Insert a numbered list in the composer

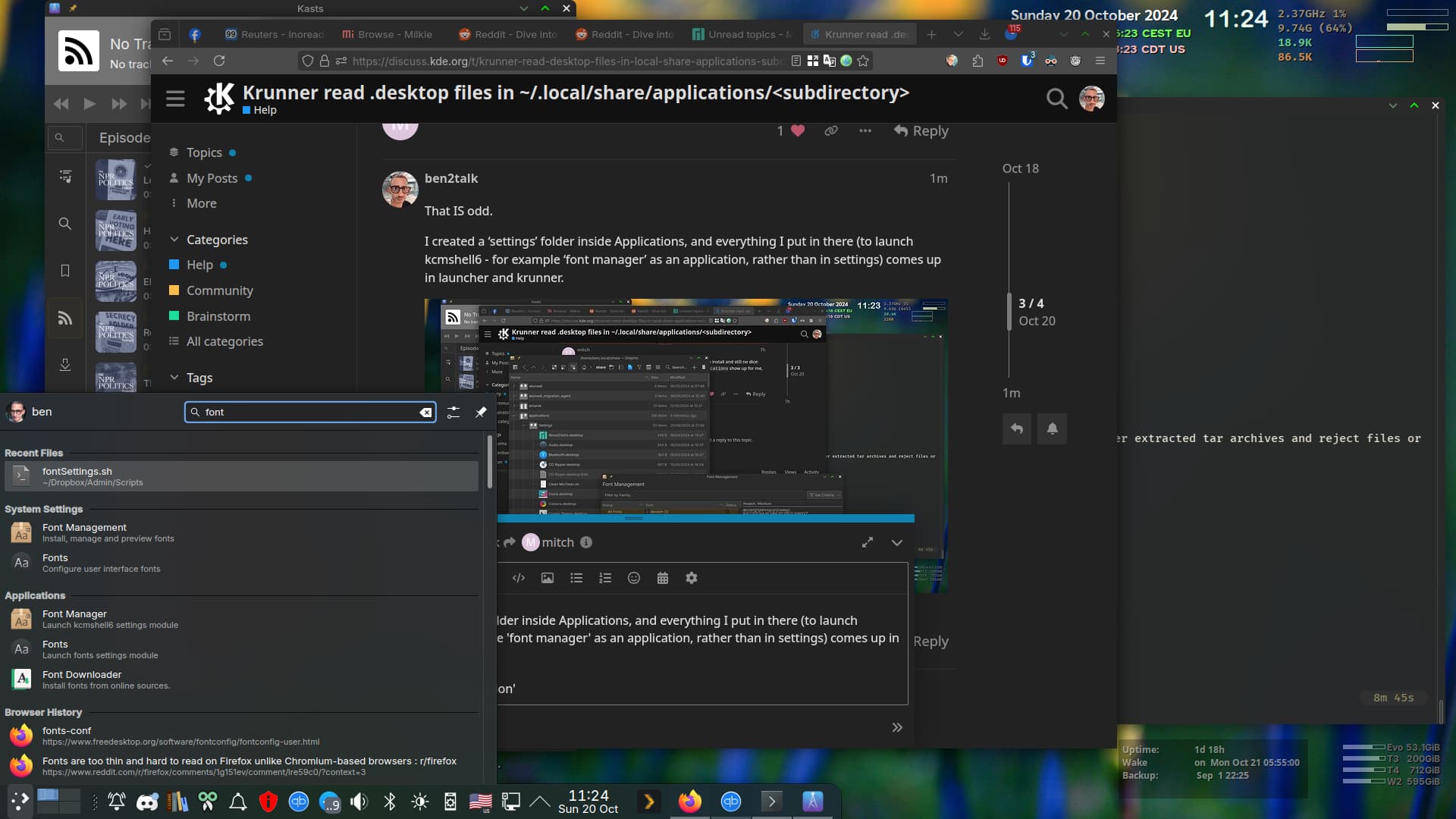coord(605,578)
